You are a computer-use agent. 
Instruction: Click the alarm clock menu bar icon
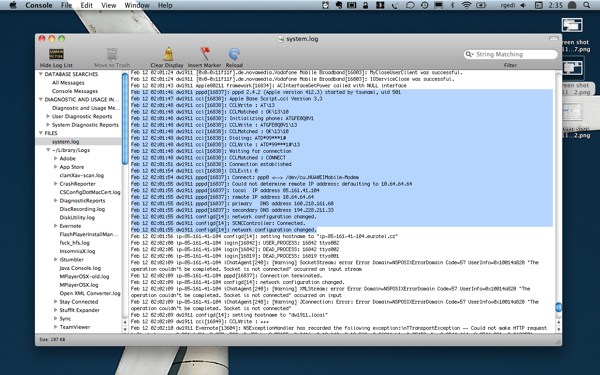tap(325, 5)
